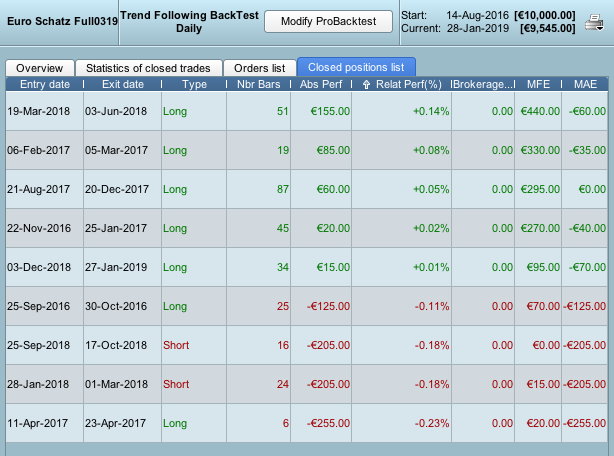Click the Trend Following BackTest Daily title

coord(189,22)
